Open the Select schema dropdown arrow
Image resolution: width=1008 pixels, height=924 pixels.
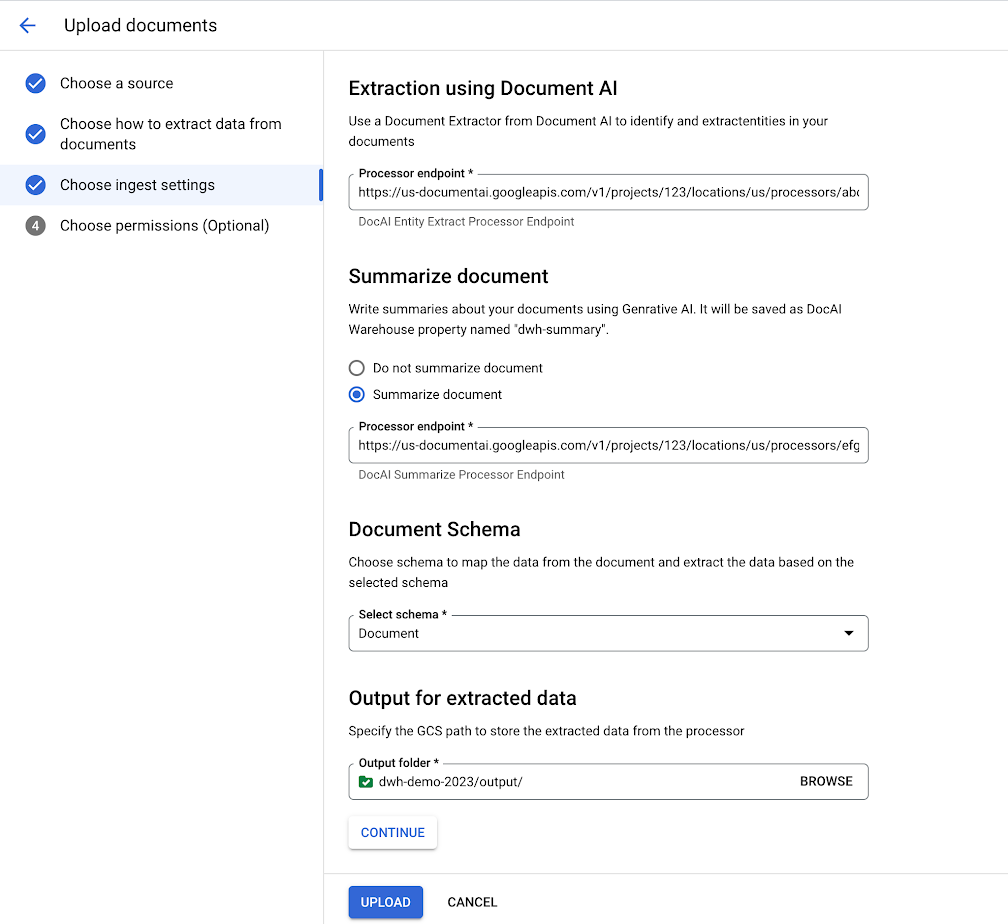point(848,633)
